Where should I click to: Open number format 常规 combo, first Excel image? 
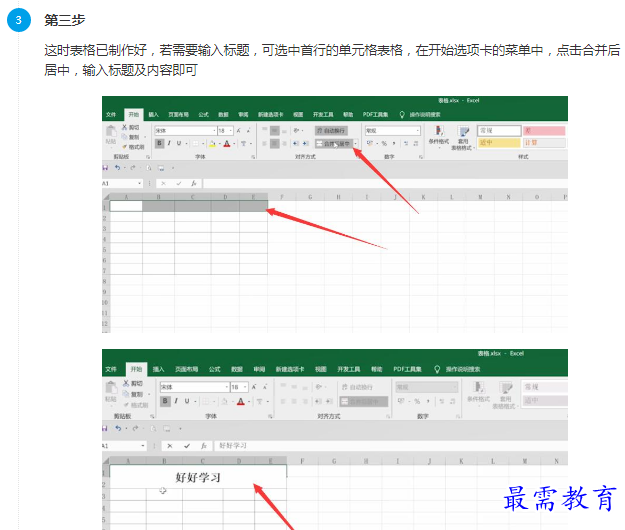(x=393, y=131)
